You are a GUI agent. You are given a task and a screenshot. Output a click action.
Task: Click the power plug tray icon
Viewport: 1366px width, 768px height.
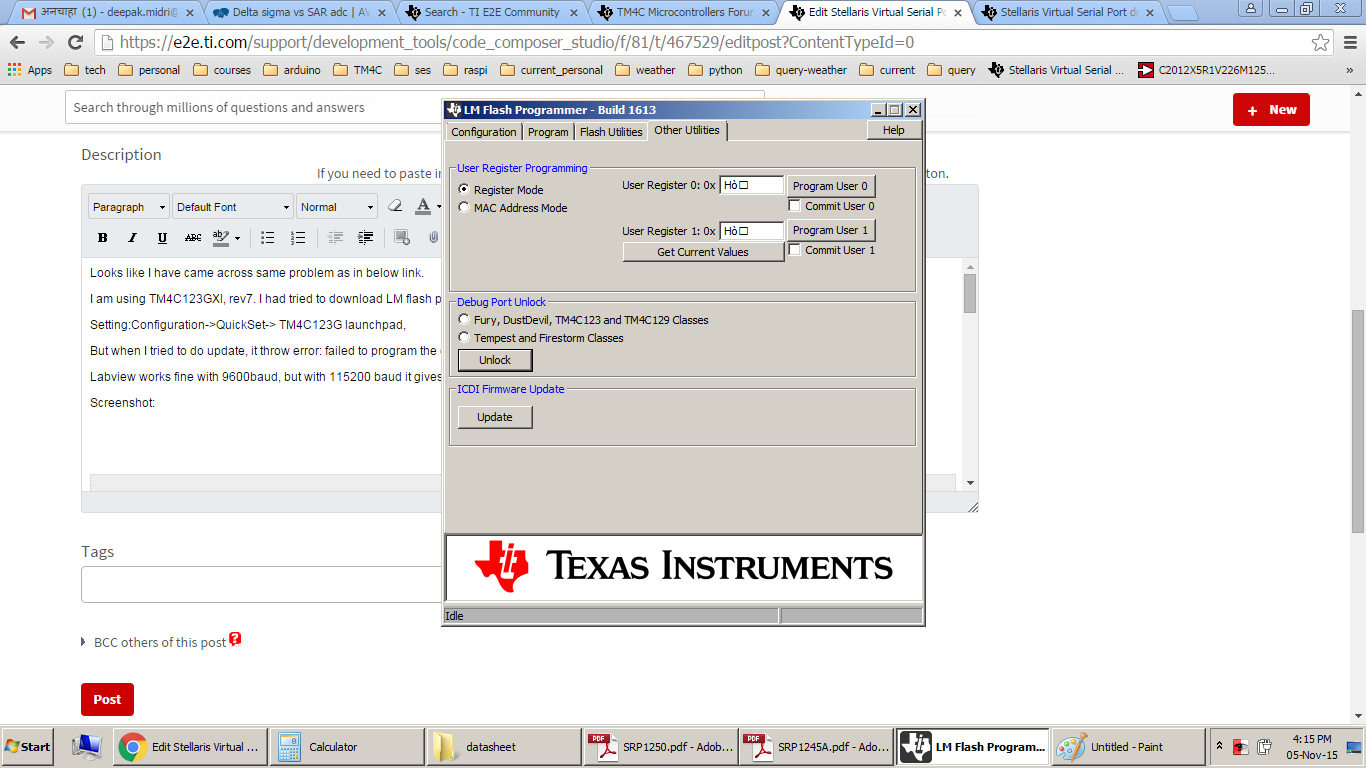tap(1264, 746)
